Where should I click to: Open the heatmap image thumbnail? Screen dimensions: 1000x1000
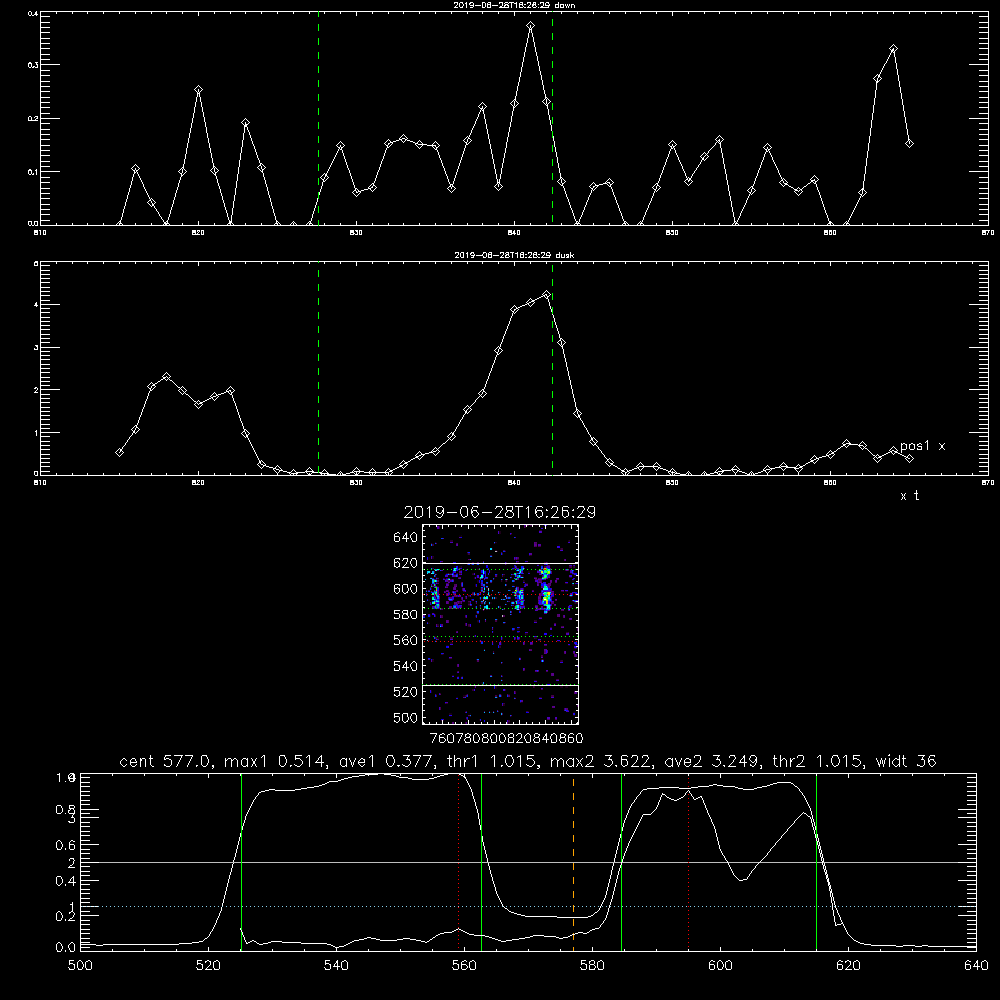500,624
